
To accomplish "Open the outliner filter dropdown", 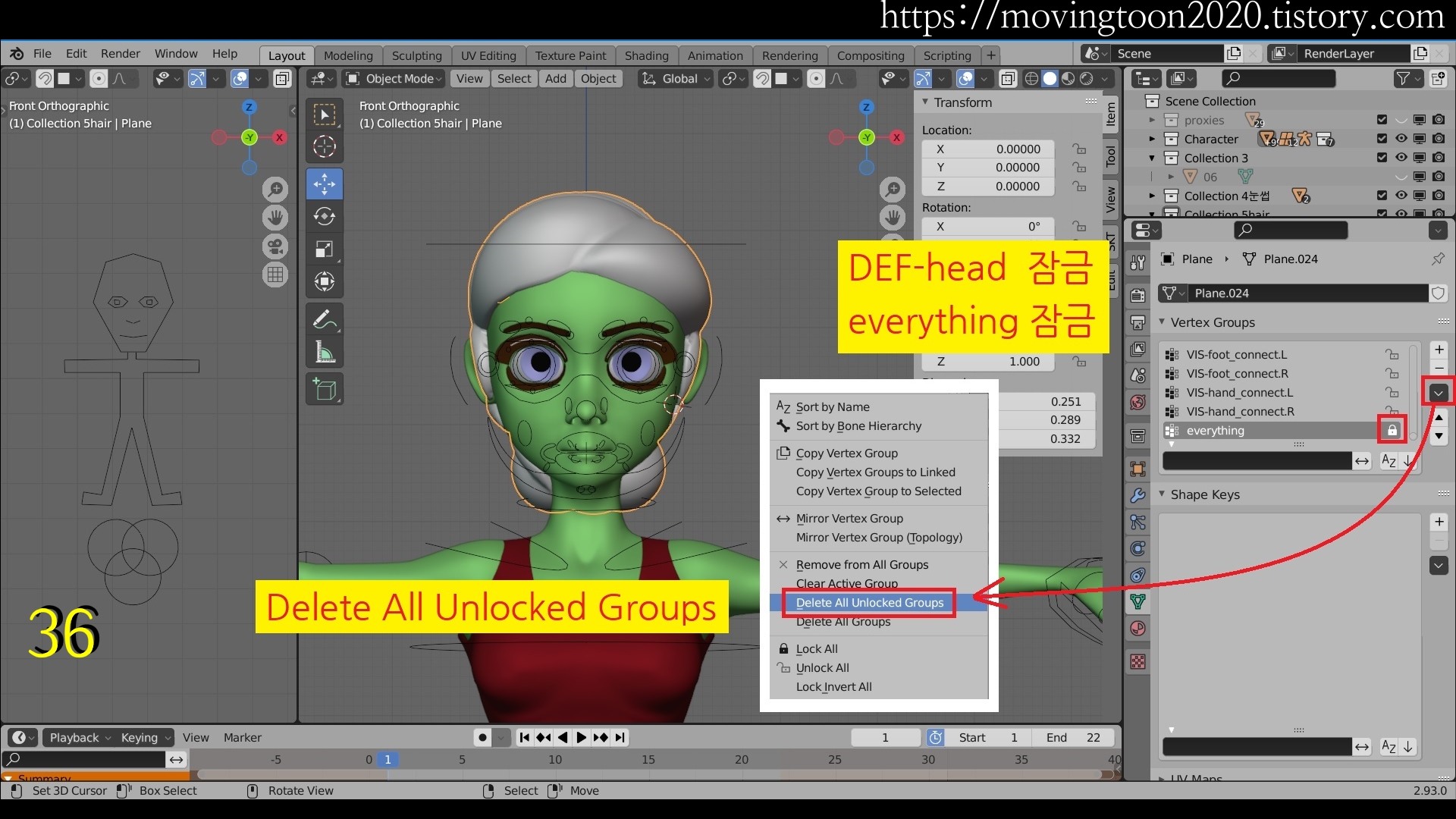I will 1407,79.
